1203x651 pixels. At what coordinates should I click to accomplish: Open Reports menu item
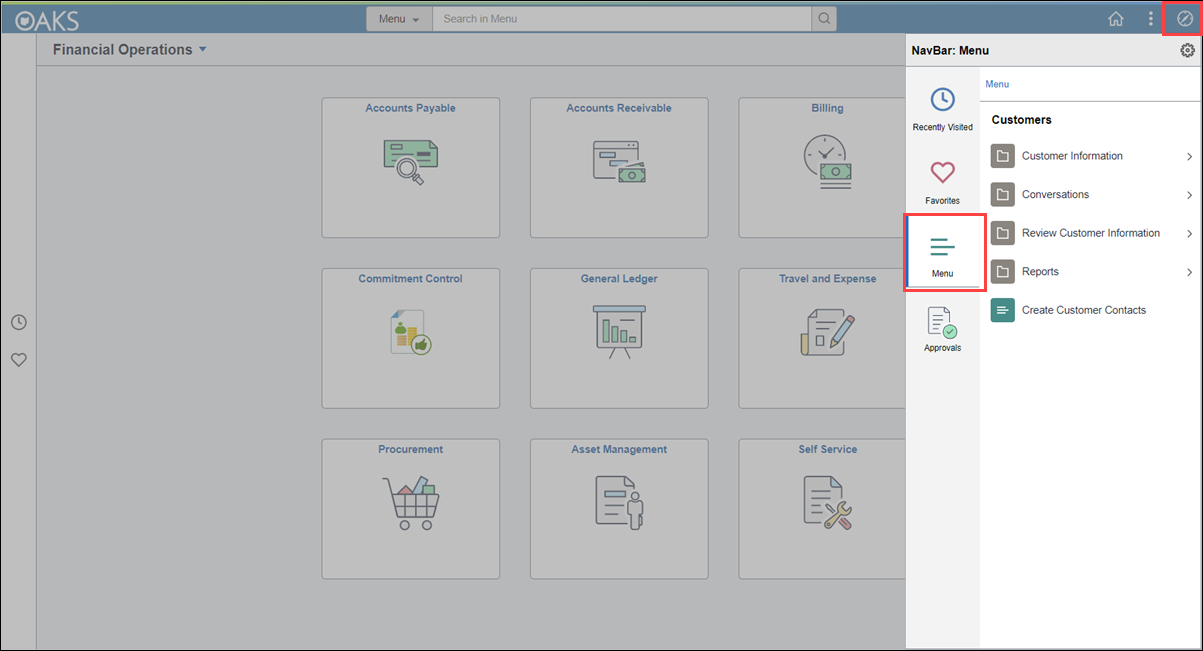coord(1092,271)
